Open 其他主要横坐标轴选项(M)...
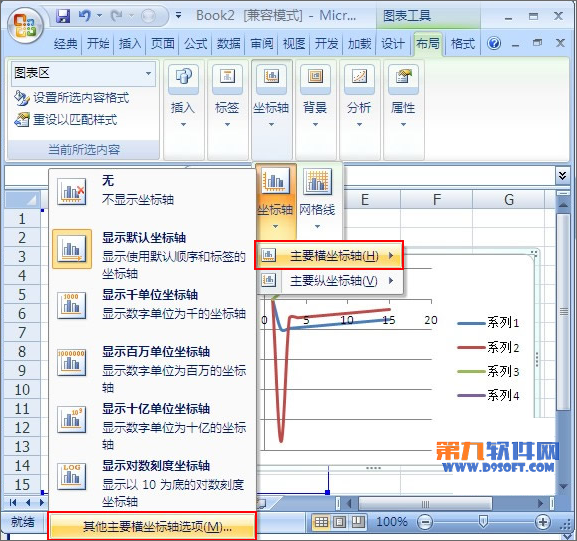This screenshot has height=541, width=577. click(x=152, y=526)
